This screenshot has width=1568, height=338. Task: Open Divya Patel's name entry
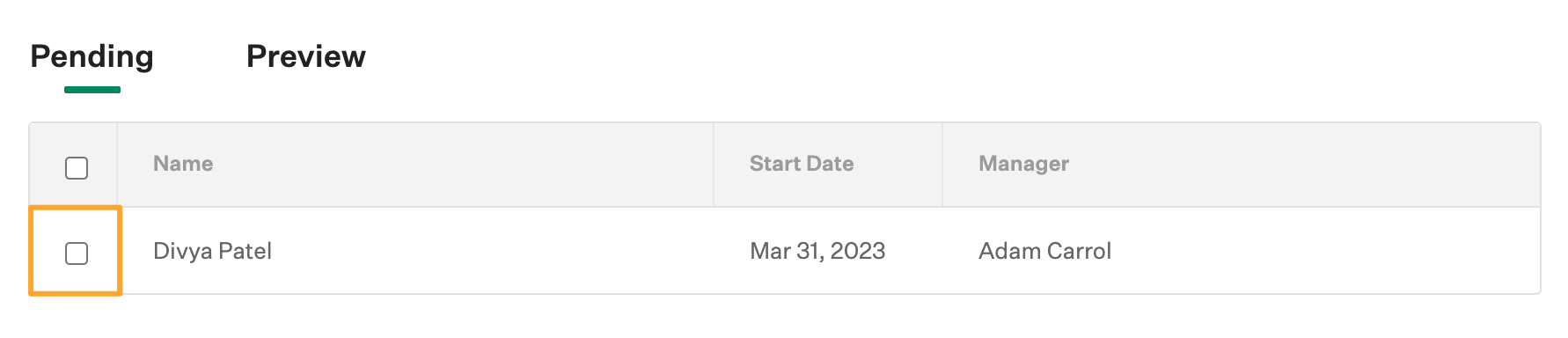click(x=212, y=251)
